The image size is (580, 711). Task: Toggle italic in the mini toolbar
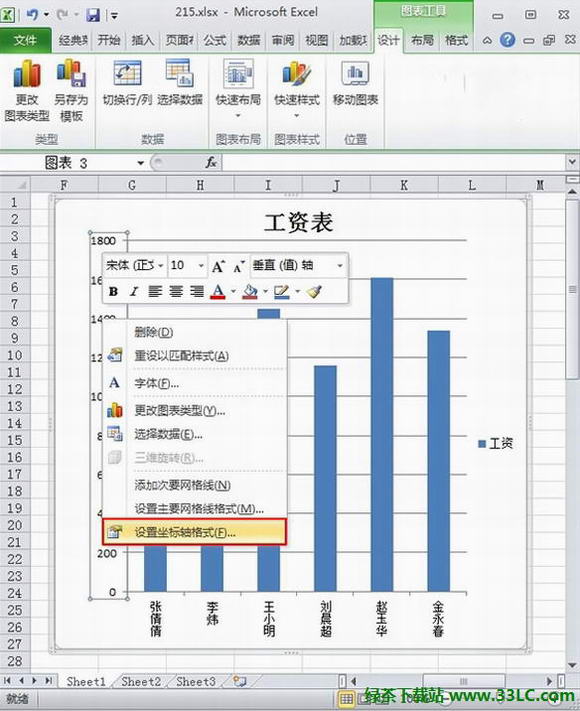pos(133,292)
